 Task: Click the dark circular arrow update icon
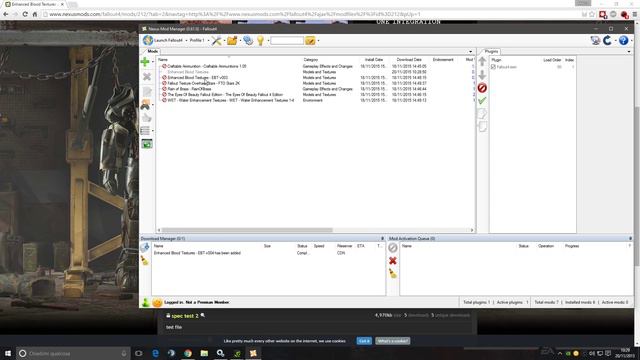[x=607, y=40]
